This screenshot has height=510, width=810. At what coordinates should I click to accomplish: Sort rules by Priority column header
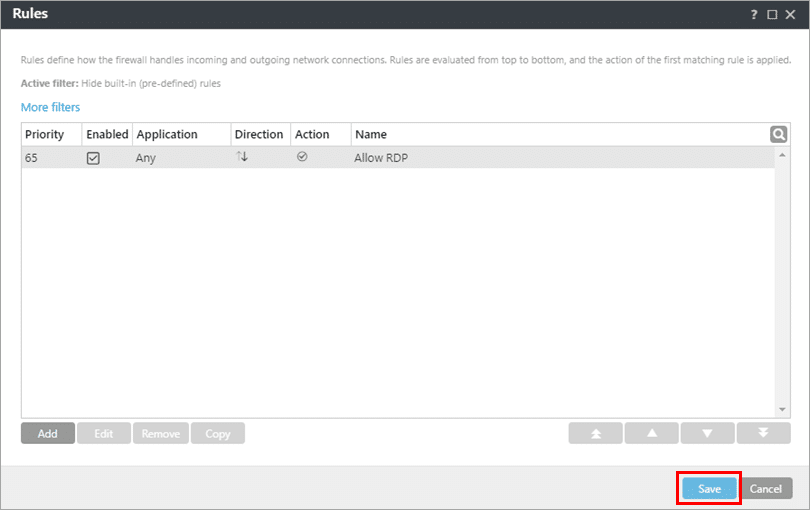[x=45, y=134]
